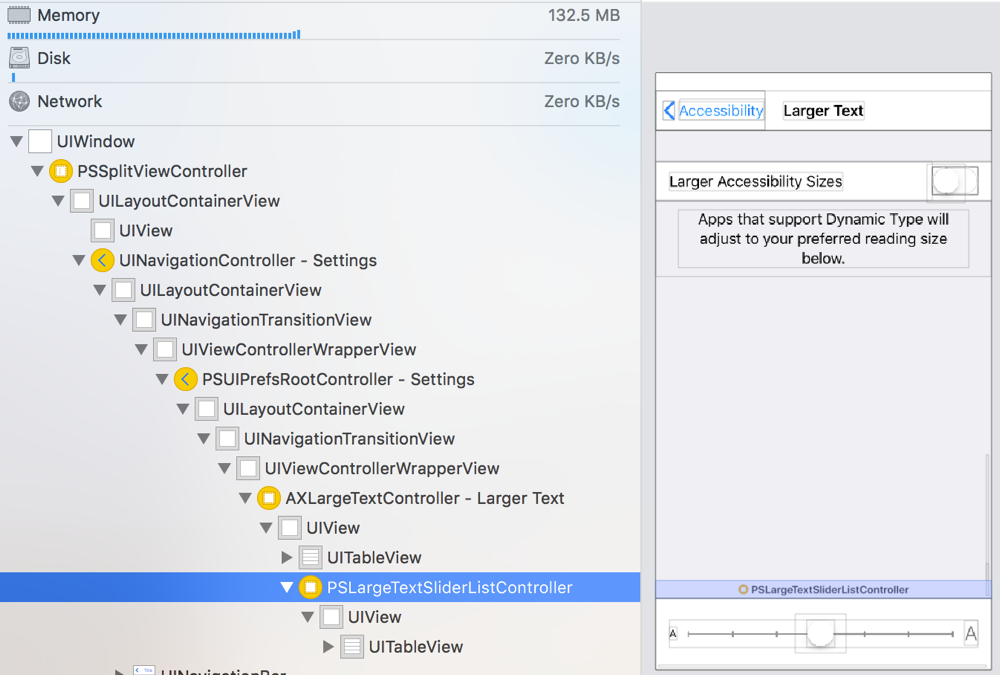Click the Disk gauge icon
This screenshot has width=1000, height=675.
pos(19,58)
